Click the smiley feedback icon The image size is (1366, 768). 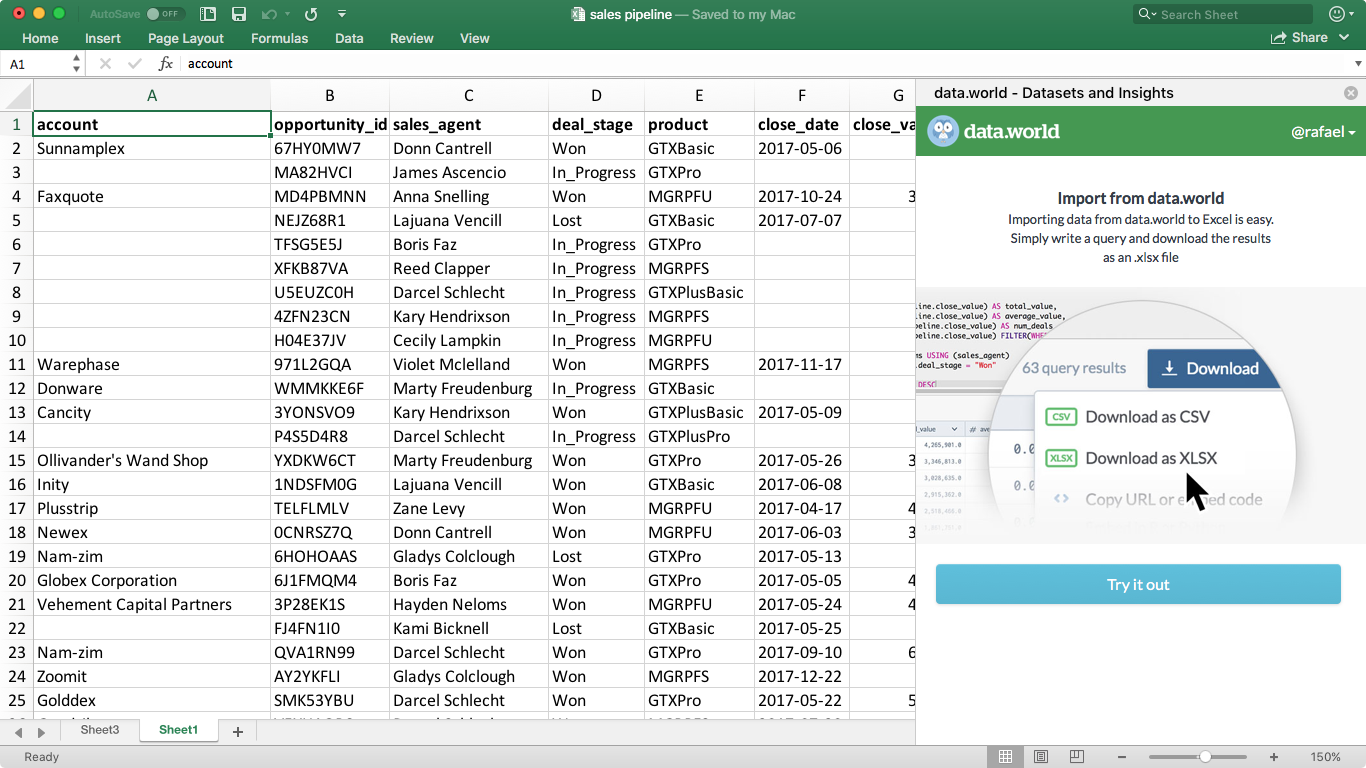[x=1337, y=14]
